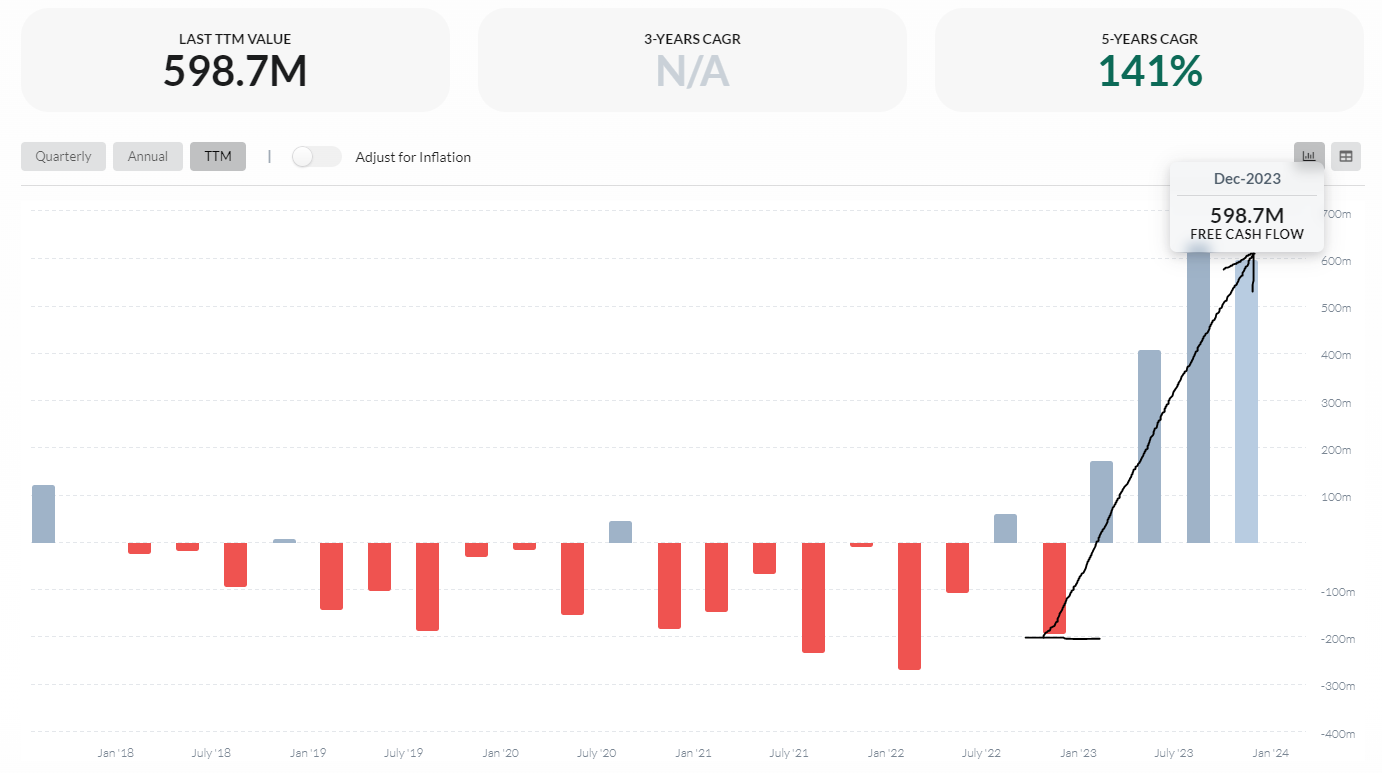This screenshot has height=773, width=1382.
Task: Click the Adjust for Inflation label text
Action: (x=413, y=157)
